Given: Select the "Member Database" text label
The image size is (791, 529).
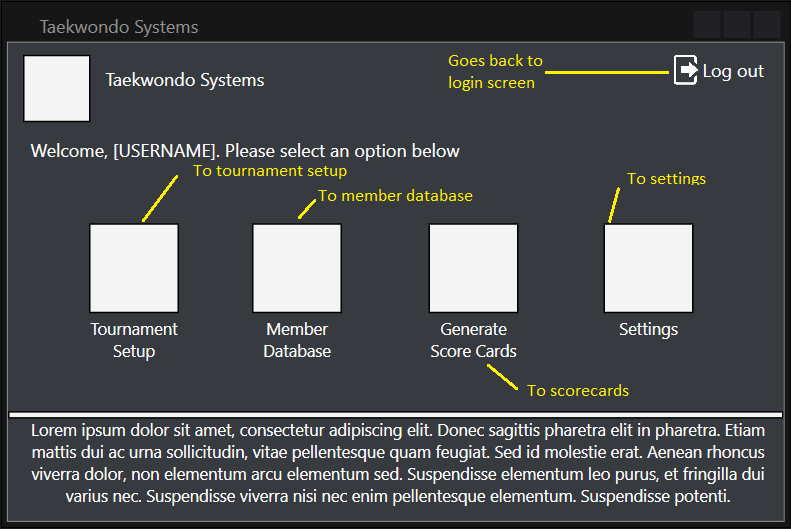Looking at the screenshot, I should coord(297,340).
